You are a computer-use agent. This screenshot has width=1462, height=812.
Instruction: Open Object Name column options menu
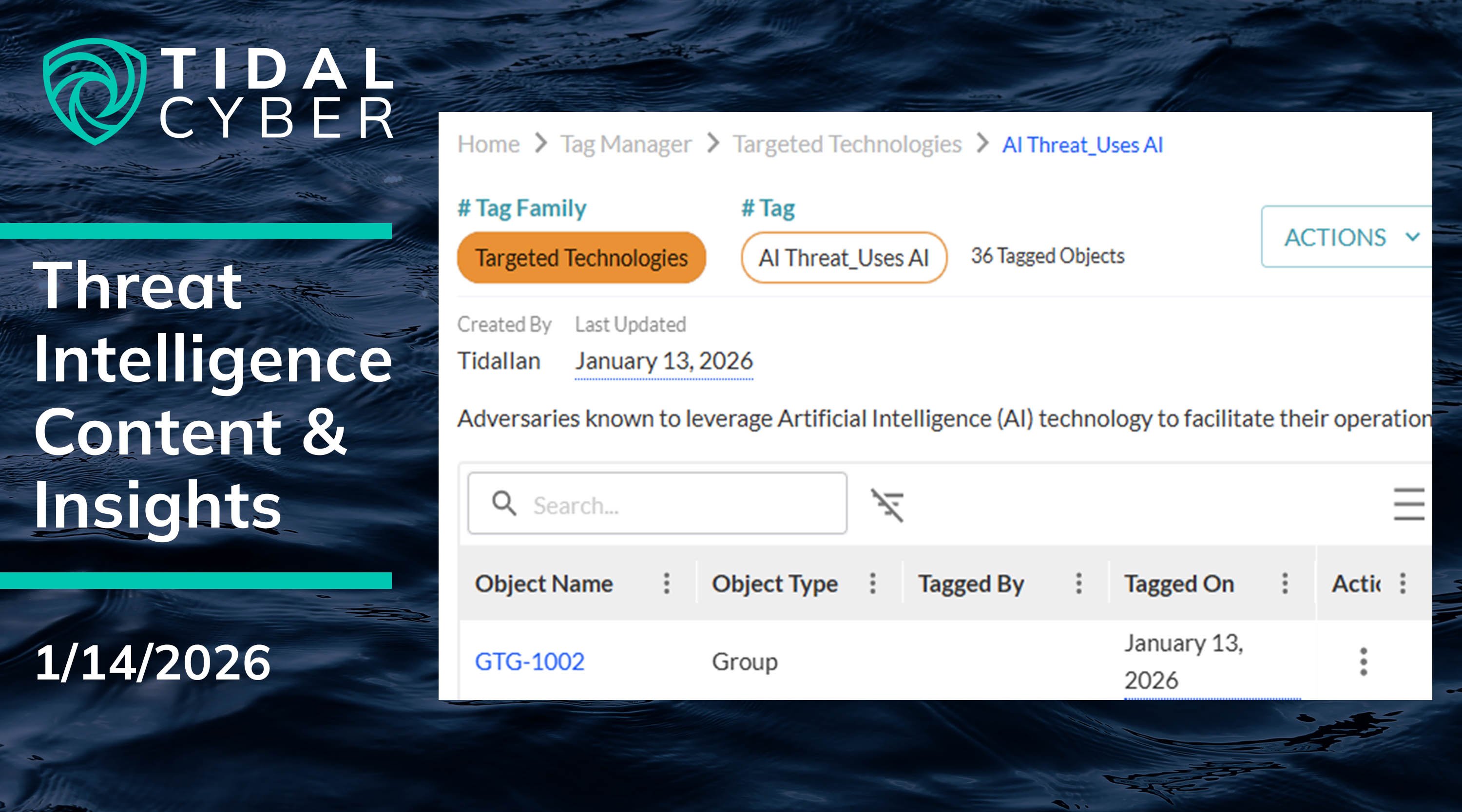(x=666, y=584)
